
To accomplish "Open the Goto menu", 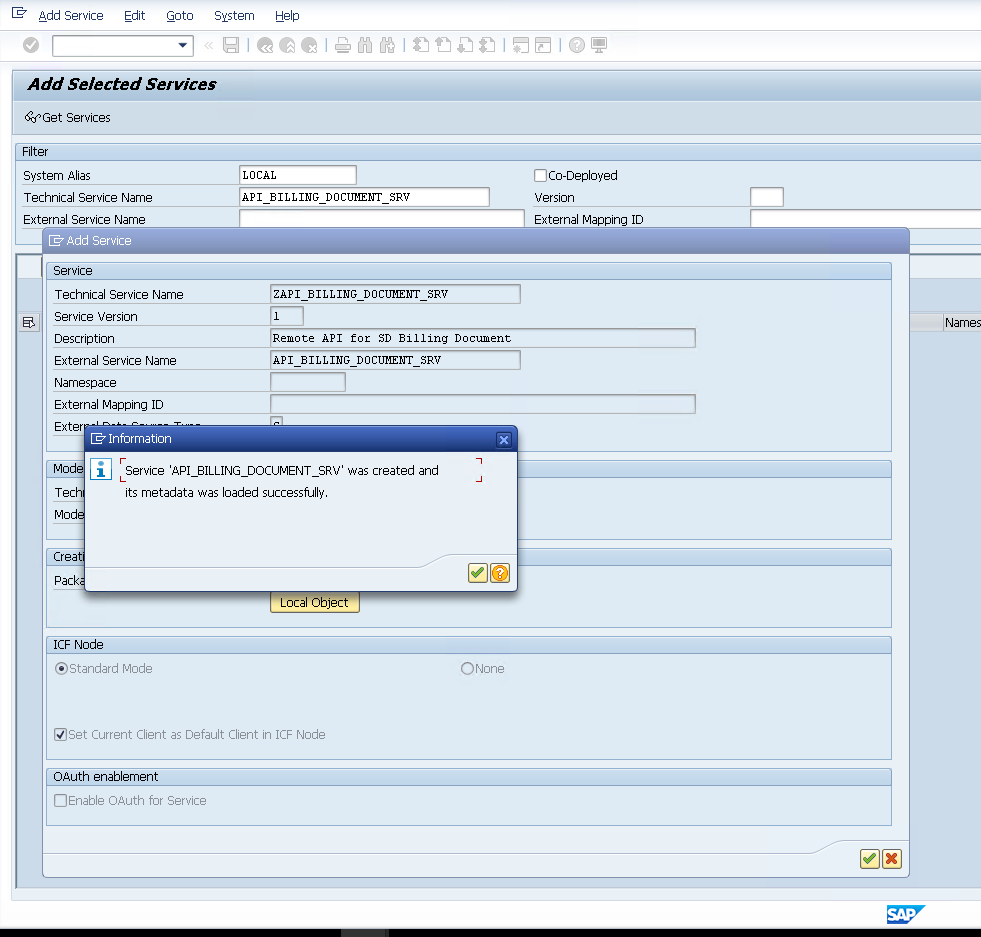I will pos(180,16).
